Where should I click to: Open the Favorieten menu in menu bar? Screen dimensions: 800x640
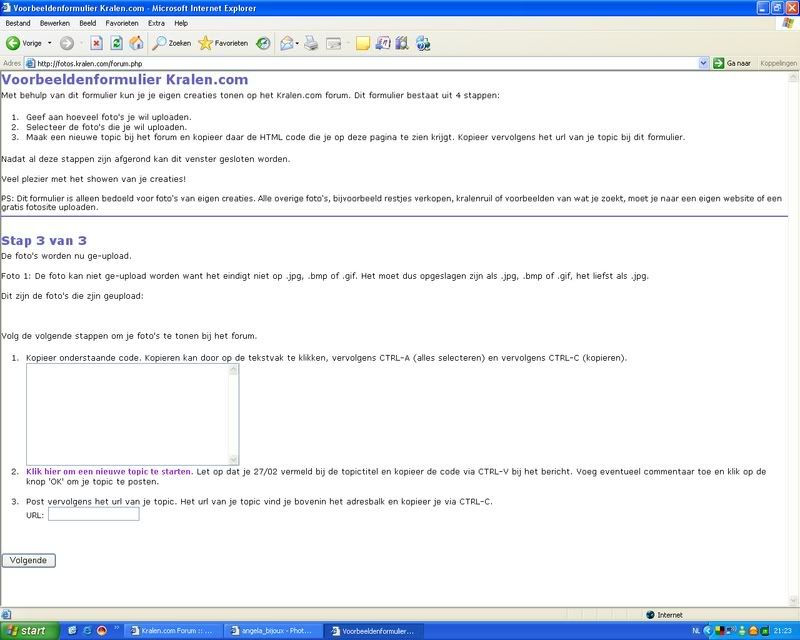coord(122,23)
